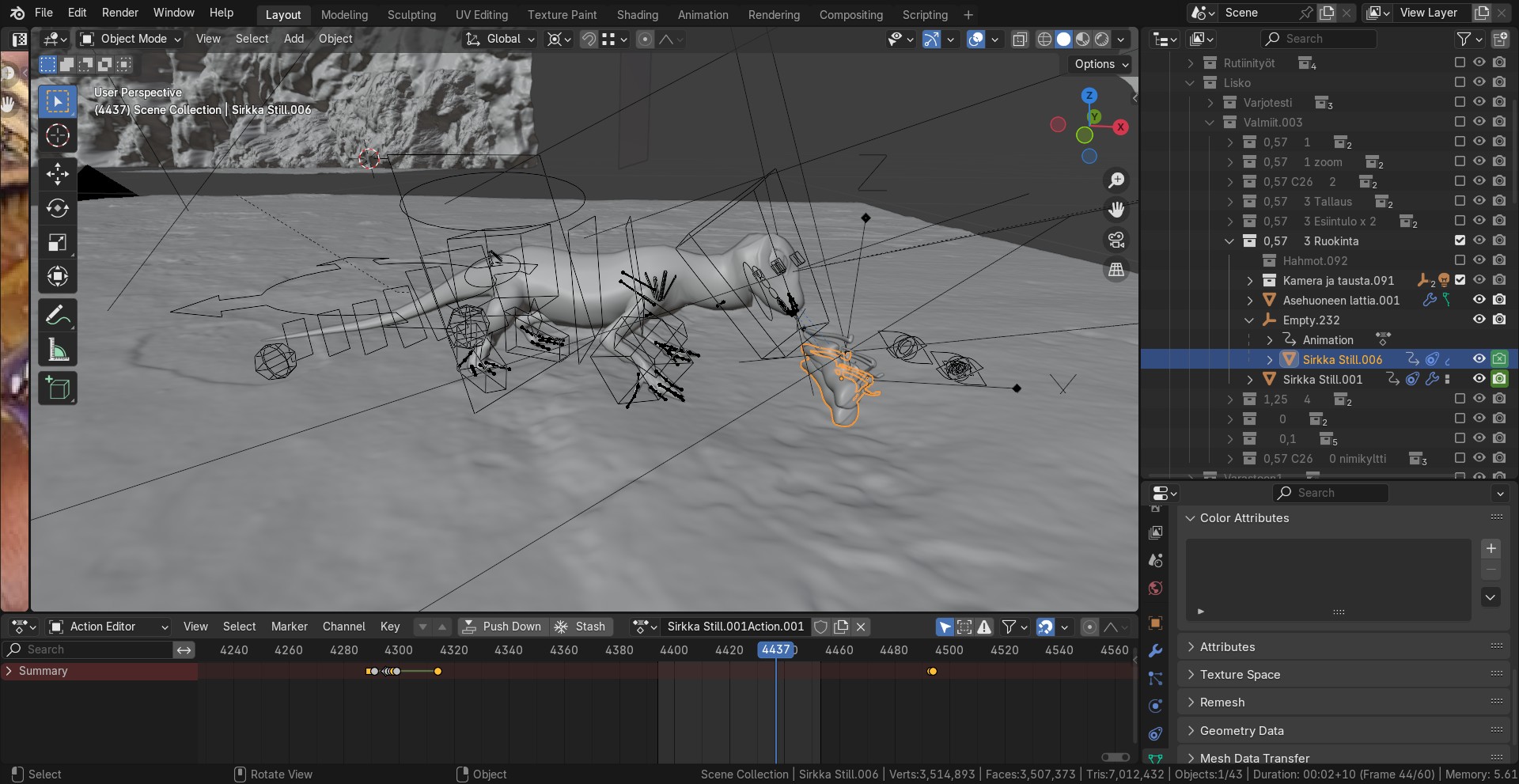Switch to the Shading workspace tab

pyautogui.click(x=637, y=14)
